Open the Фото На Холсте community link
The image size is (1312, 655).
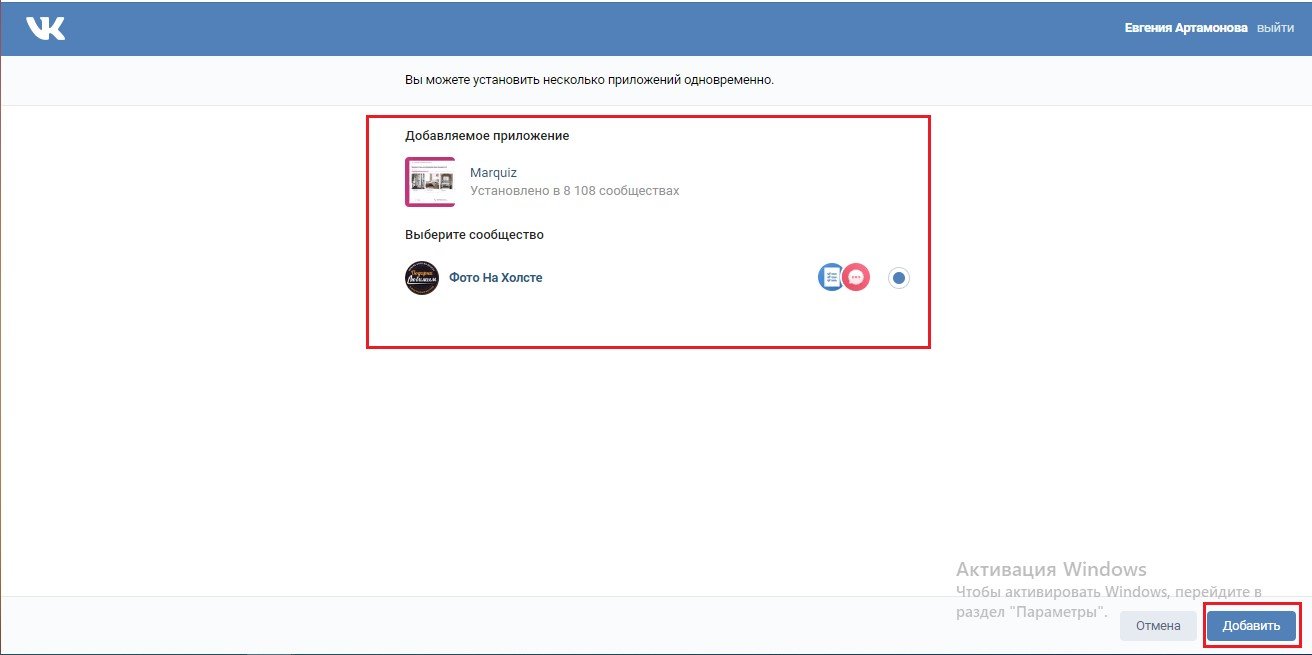(x=496, y=277)
